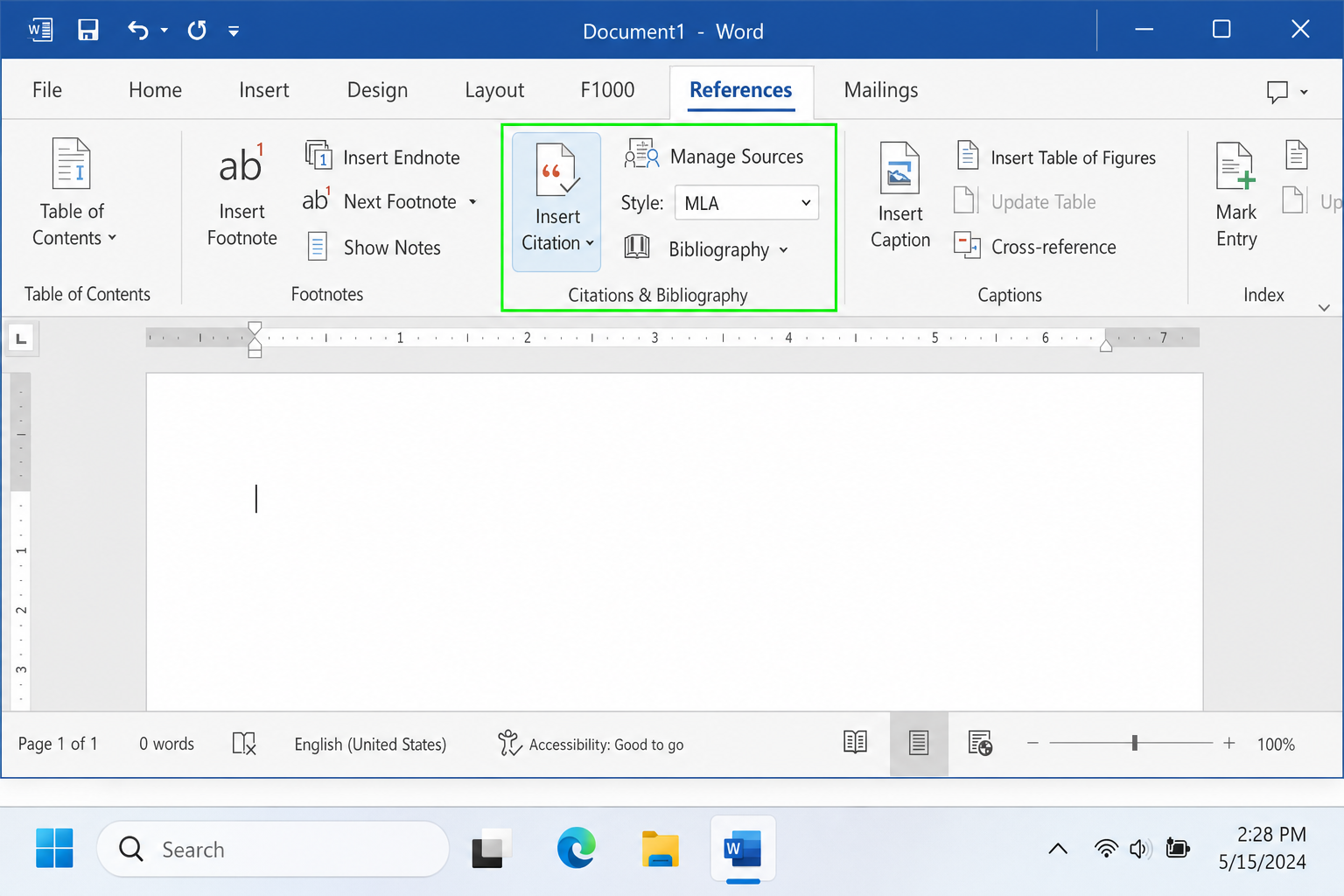Click the Insert Endnote label
The height and width of the screenshot is (896, 1344).
point(402,157)
